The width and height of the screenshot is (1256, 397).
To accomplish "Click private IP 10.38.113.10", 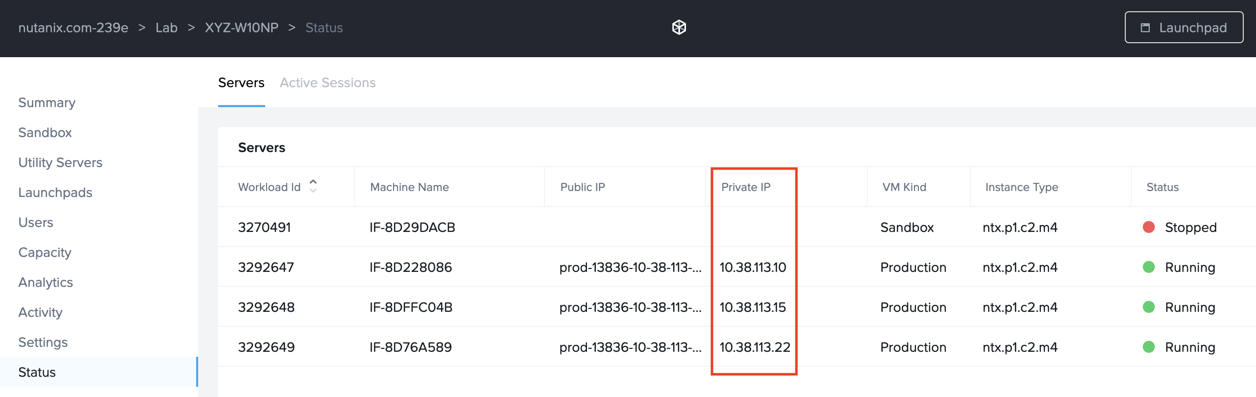I will click(x=753, y=267).
